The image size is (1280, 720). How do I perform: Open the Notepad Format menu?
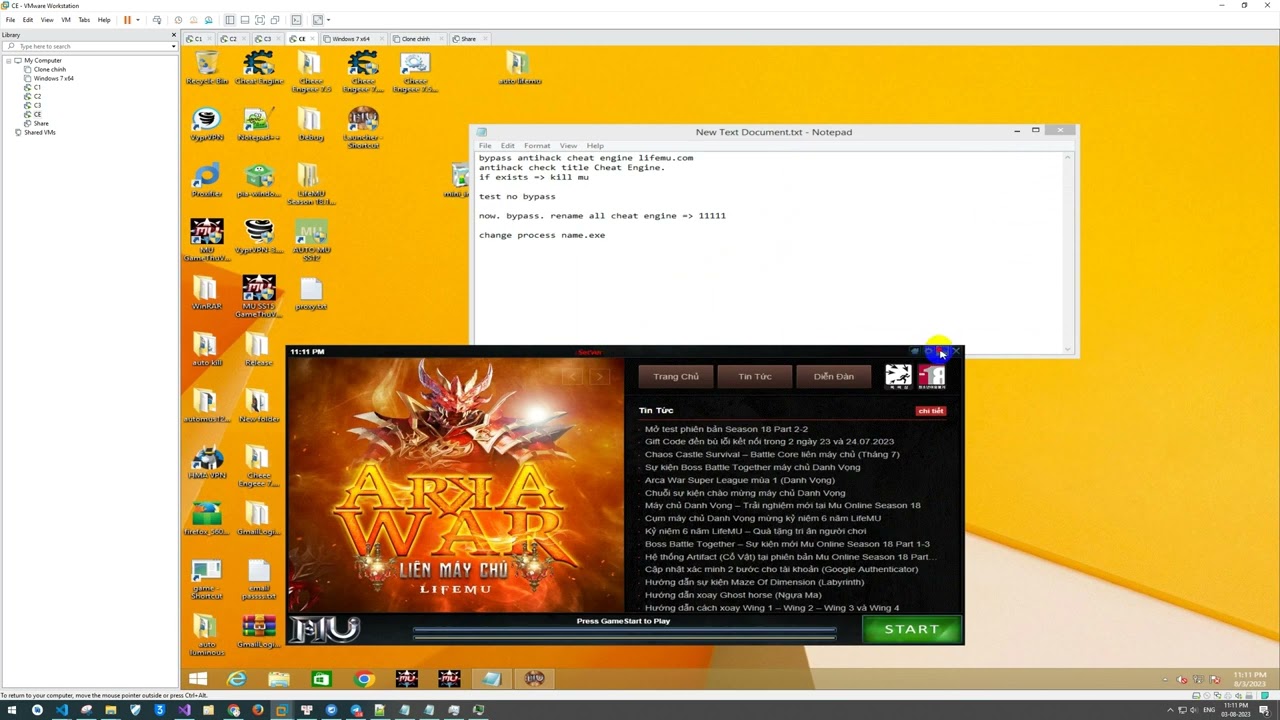pos(537,146)
